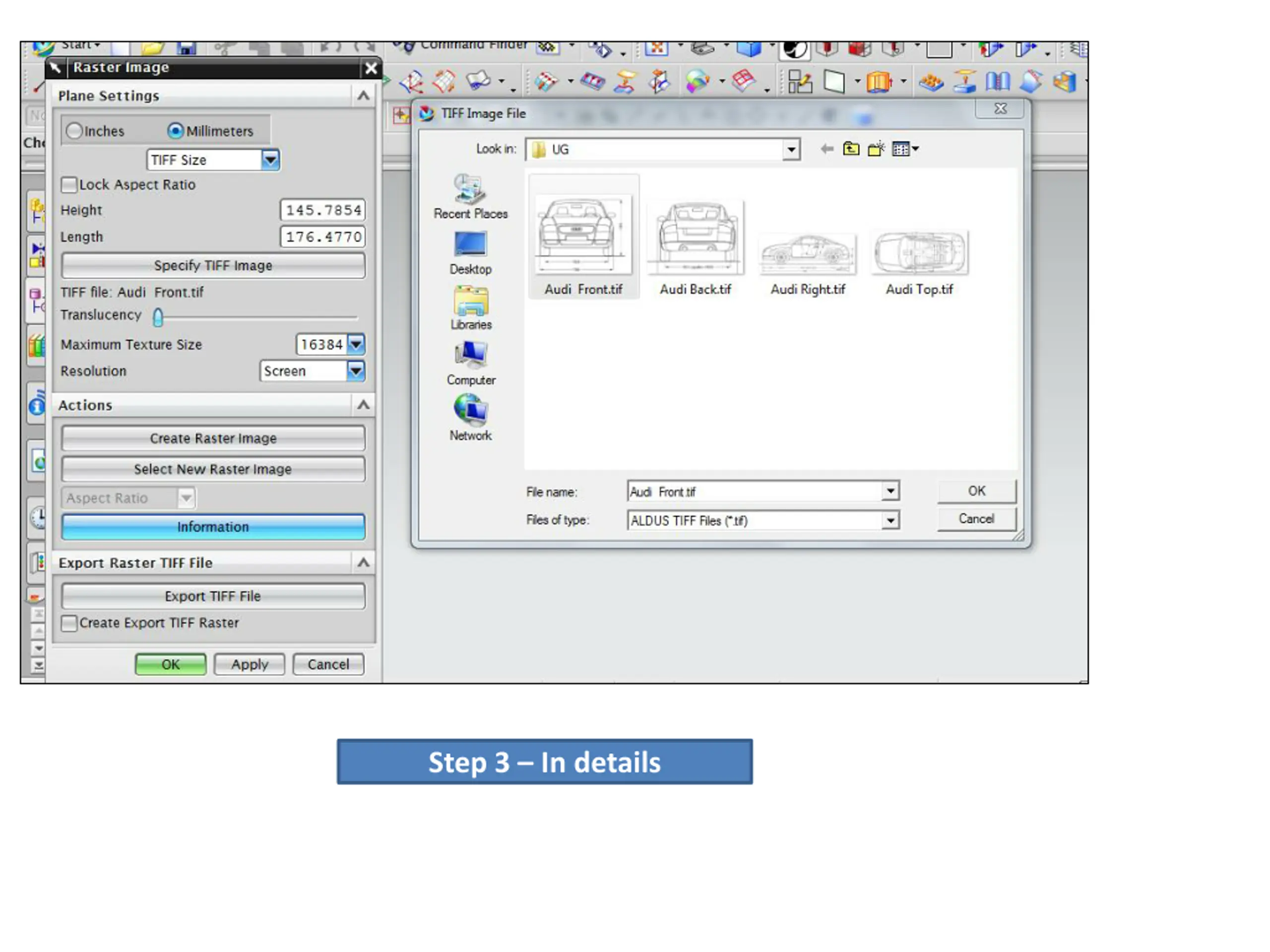Click Cancel in the TIFF Image File dialog
Screen dimensions: 1270x952
coord(977,519)
